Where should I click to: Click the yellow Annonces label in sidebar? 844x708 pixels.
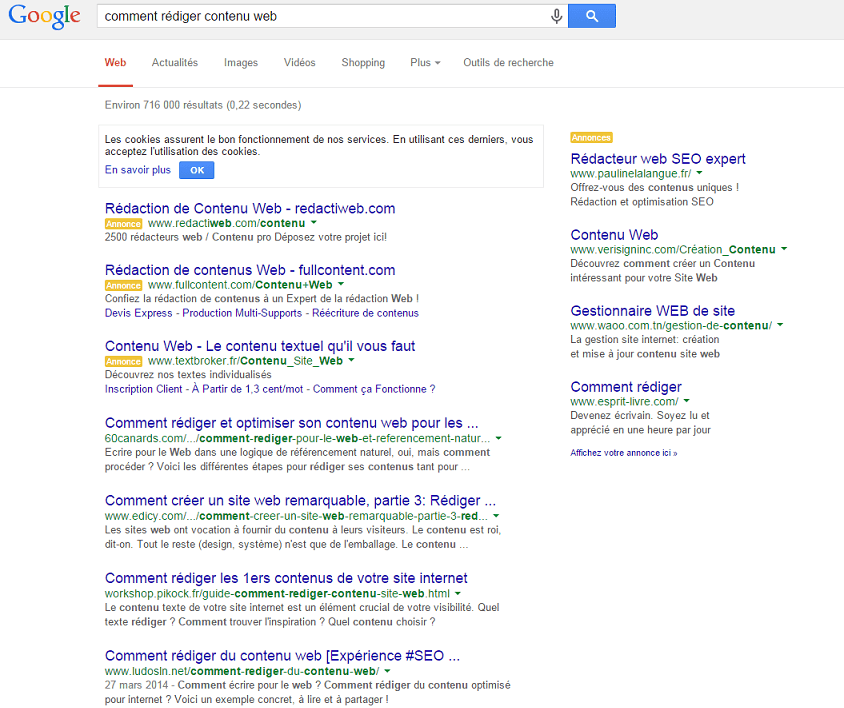coord(591,138)
